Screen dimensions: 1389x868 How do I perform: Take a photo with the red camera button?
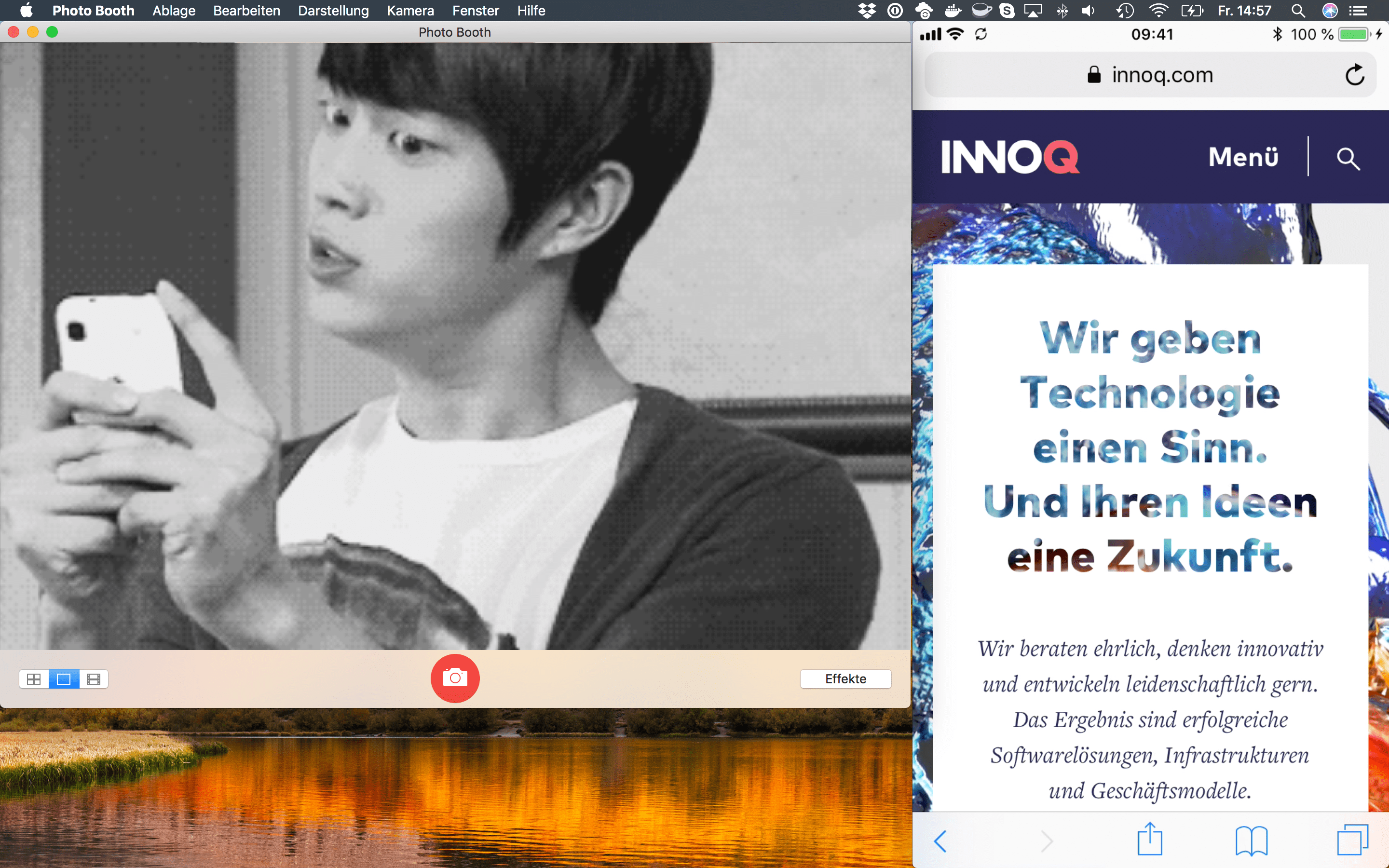tap(455, 678)
